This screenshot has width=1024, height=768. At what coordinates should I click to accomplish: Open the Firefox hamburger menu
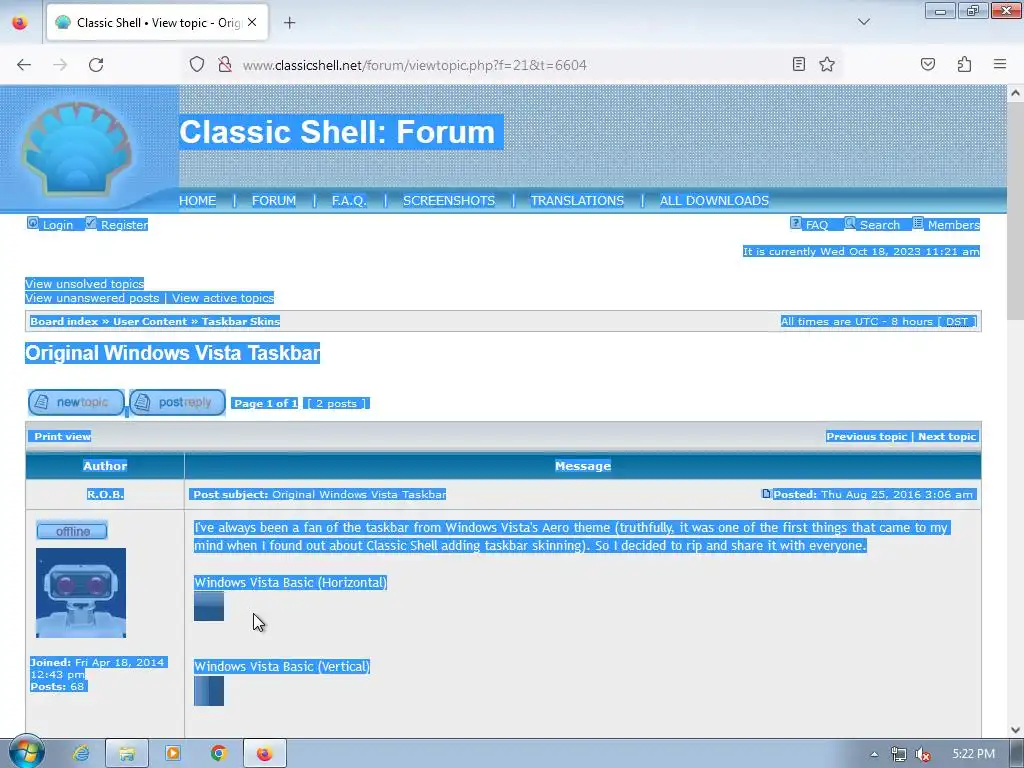999,64
